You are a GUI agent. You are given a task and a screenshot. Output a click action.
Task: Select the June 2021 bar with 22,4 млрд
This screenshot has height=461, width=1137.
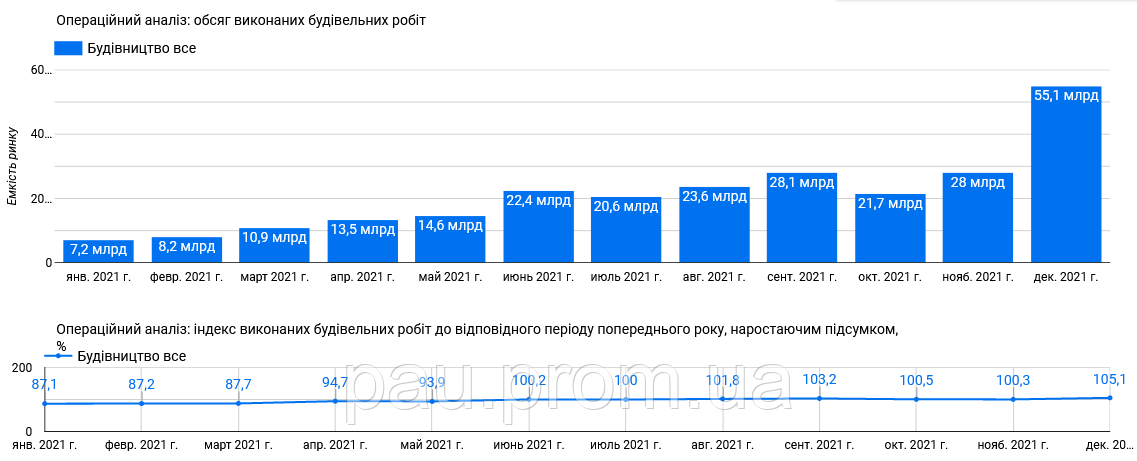[538, 227]
